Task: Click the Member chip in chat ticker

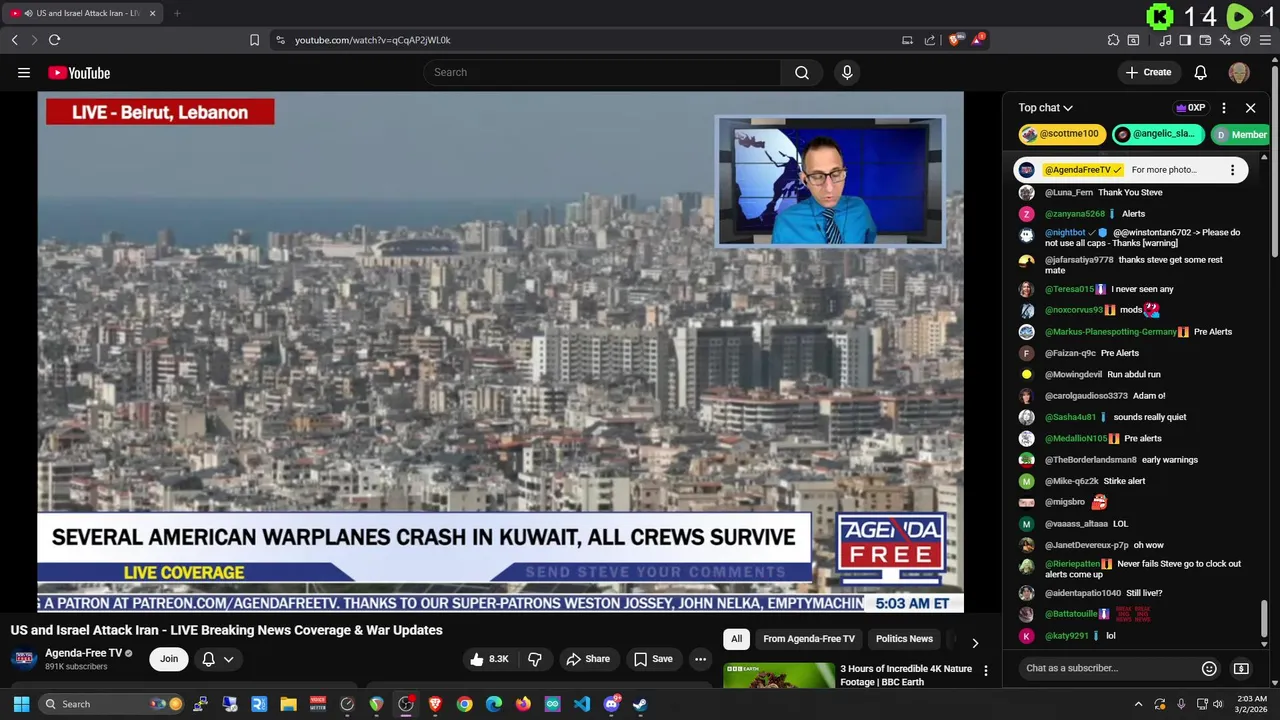Action: tap(1240, 134)
